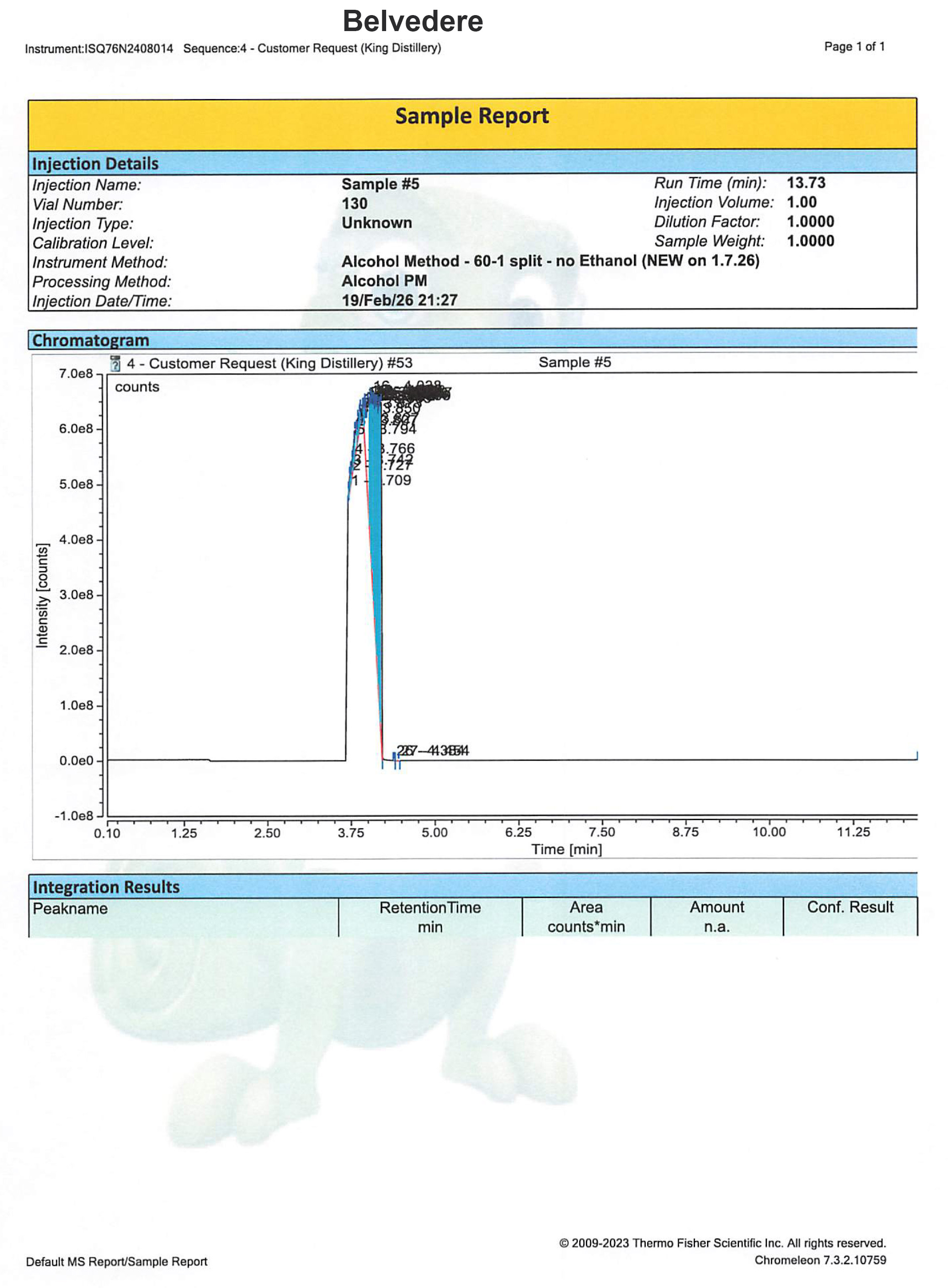Click the 'Instrument:ISQ76N2408014' header text

[x=99, y=48]
